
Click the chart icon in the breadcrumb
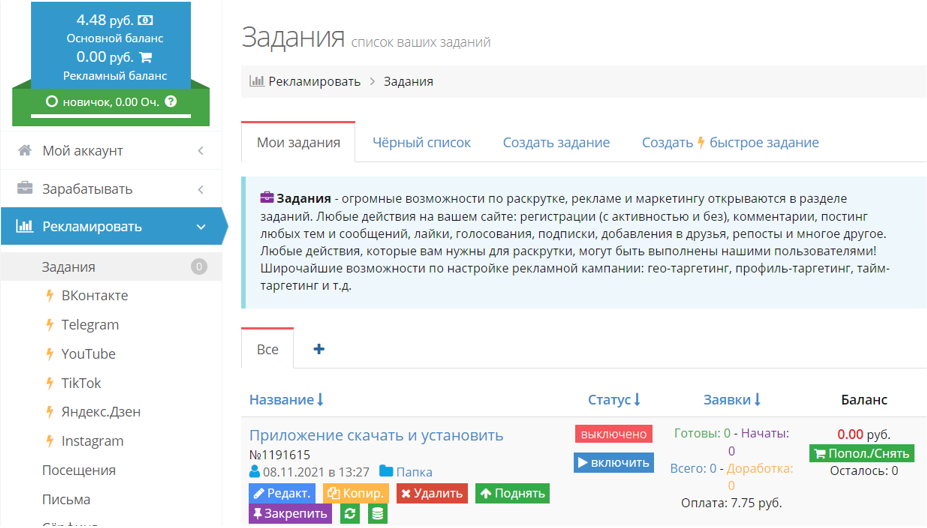pos(257,81)
